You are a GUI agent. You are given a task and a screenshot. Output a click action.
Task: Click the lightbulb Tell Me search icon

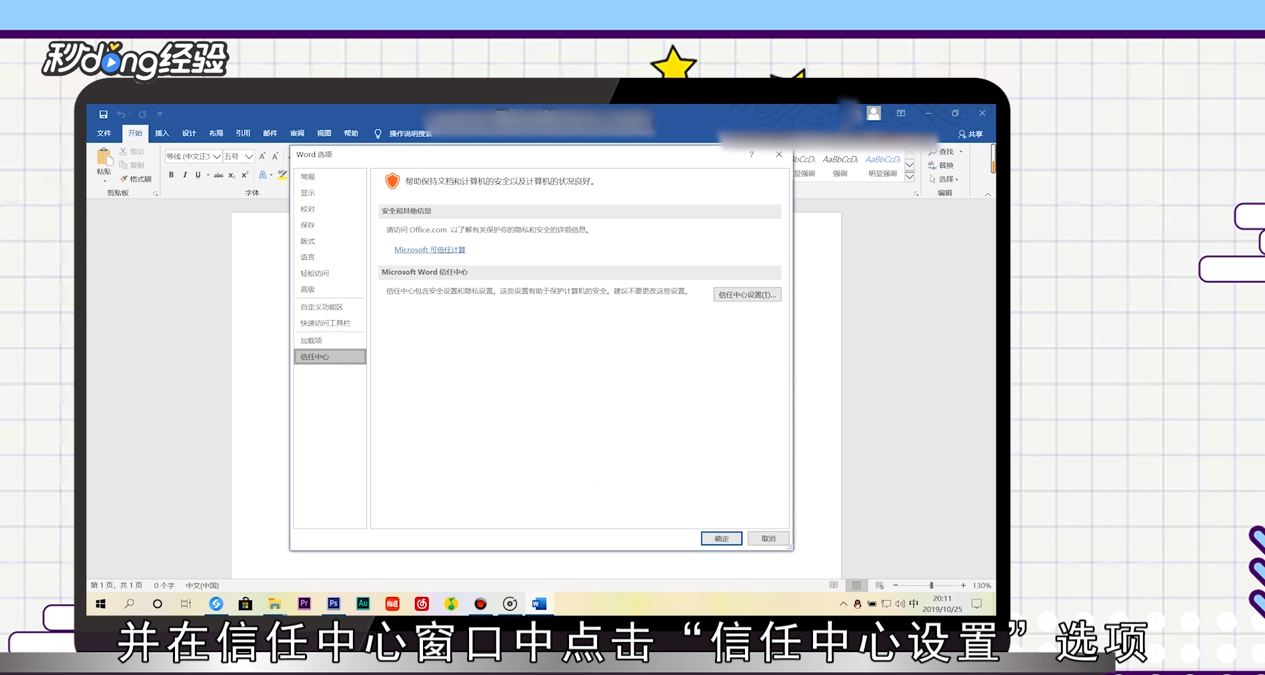click(x=378, y=133)
